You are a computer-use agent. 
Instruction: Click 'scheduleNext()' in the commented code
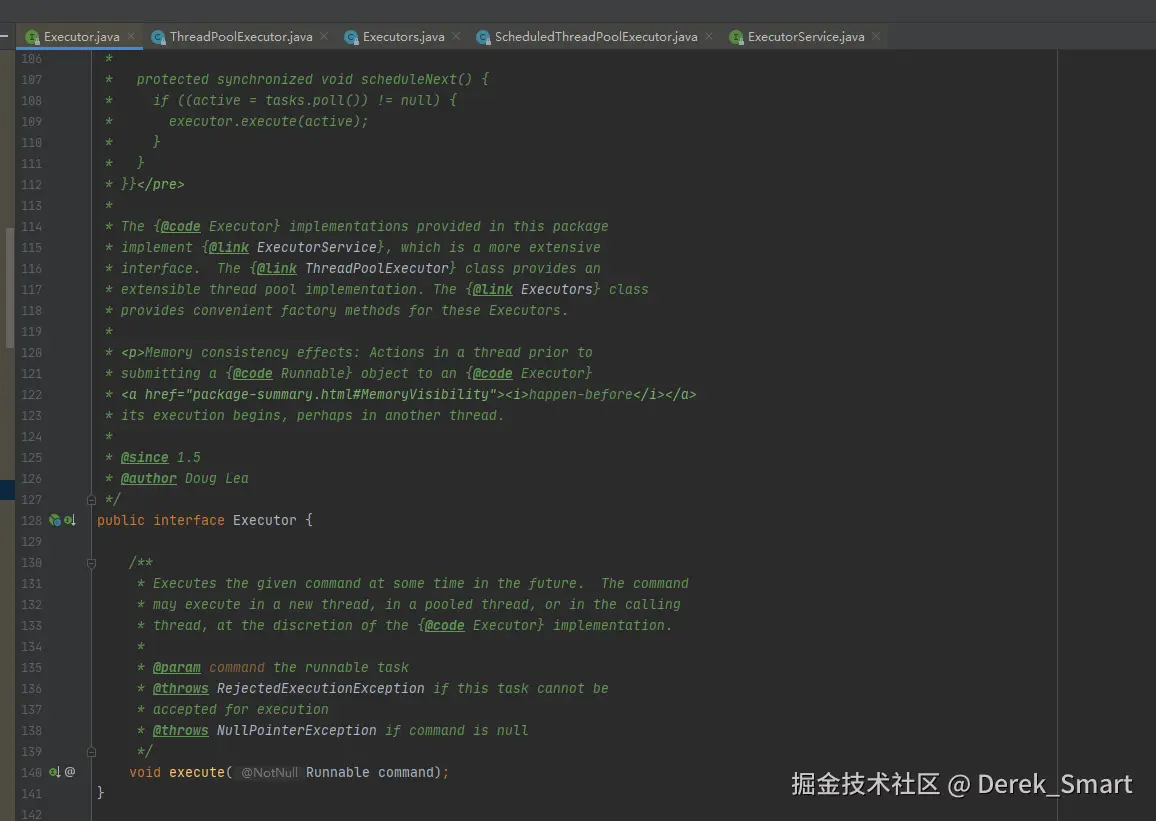pos(417,80)
